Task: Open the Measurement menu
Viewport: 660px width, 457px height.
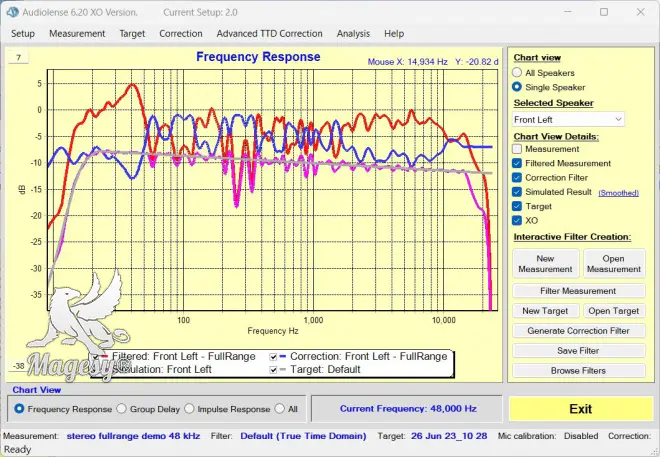Action: click(x=77, y=34)
